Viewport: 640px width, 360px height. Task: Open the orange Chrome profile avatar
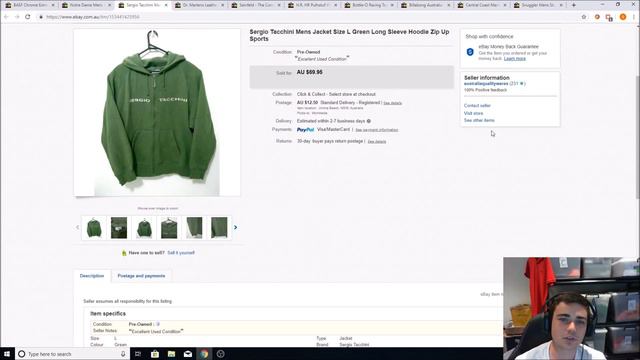click(x=623, y=17)
